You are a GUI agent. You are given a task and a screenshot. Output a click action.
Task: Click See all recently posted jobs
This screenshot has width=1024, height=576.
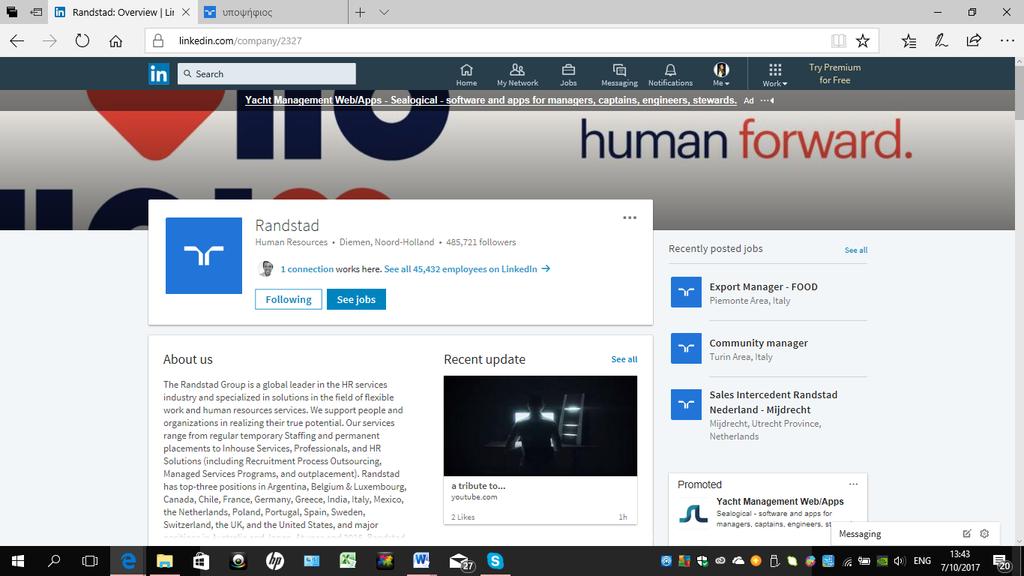[x=856, y=250]
